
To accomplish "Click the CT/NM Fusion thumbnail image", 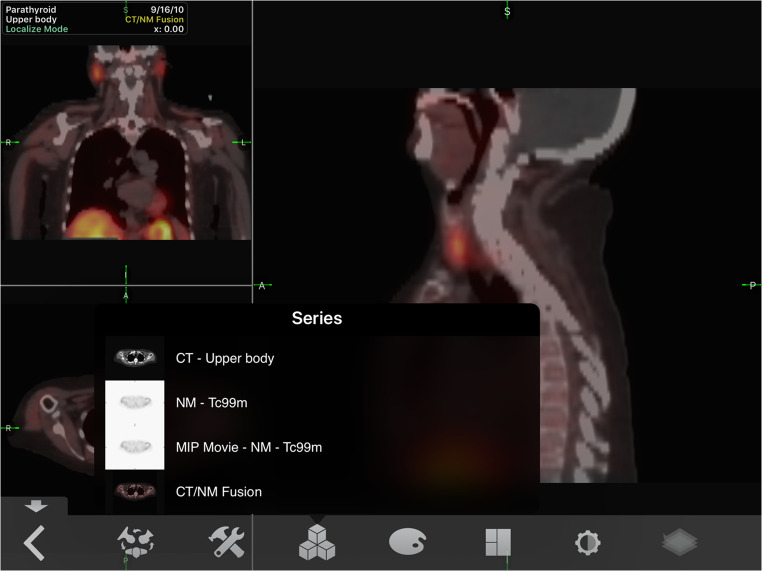I will pos(134,492).
